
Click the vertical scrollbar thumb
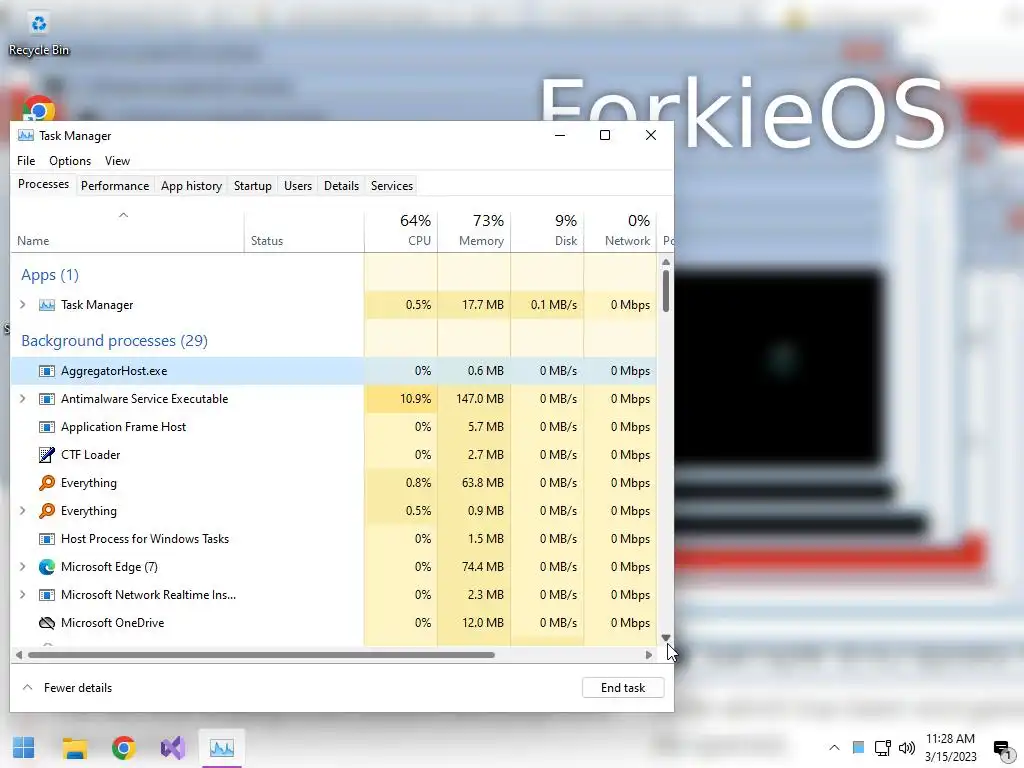(665, 291)
